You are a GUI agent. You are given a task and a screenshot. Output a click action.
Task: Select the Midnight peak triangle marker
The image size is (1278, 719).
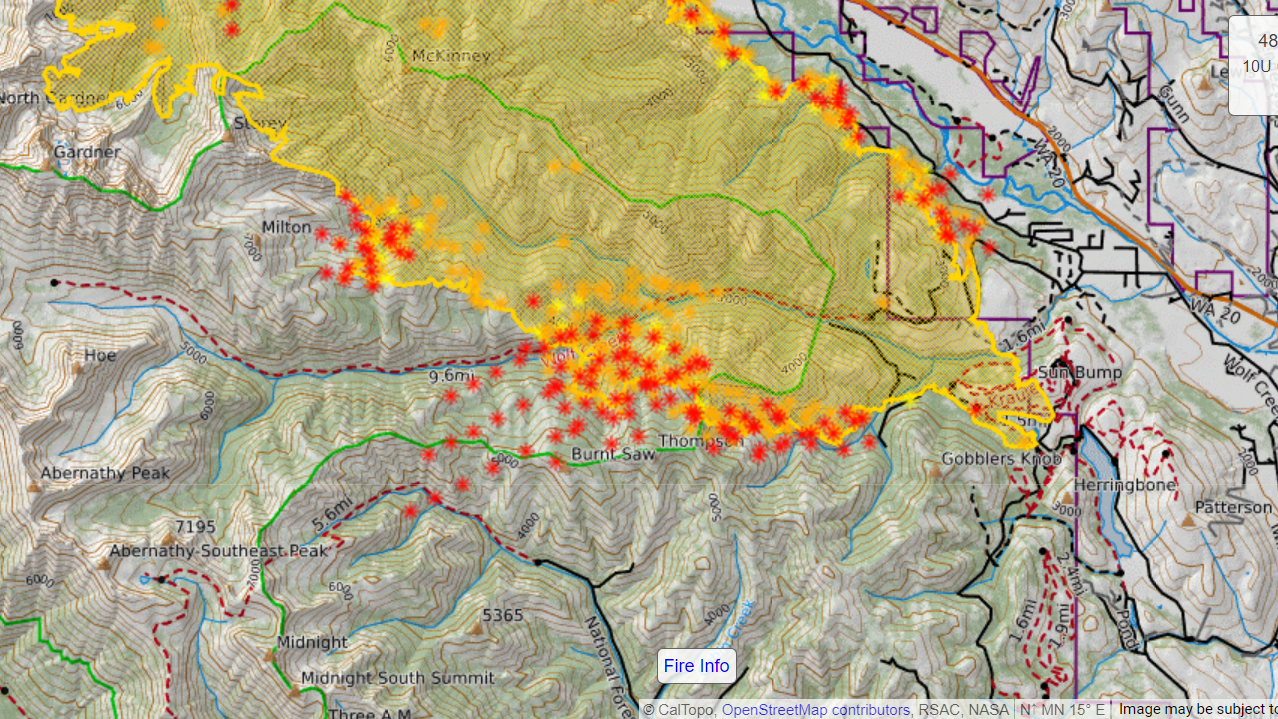[269, 656]
